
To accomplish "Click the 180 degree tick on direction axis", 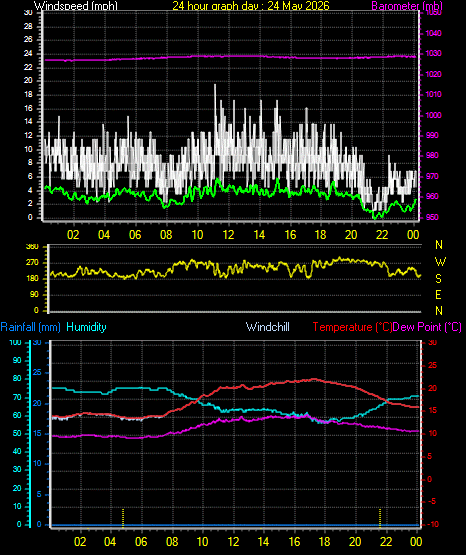I will pos(32,279).
